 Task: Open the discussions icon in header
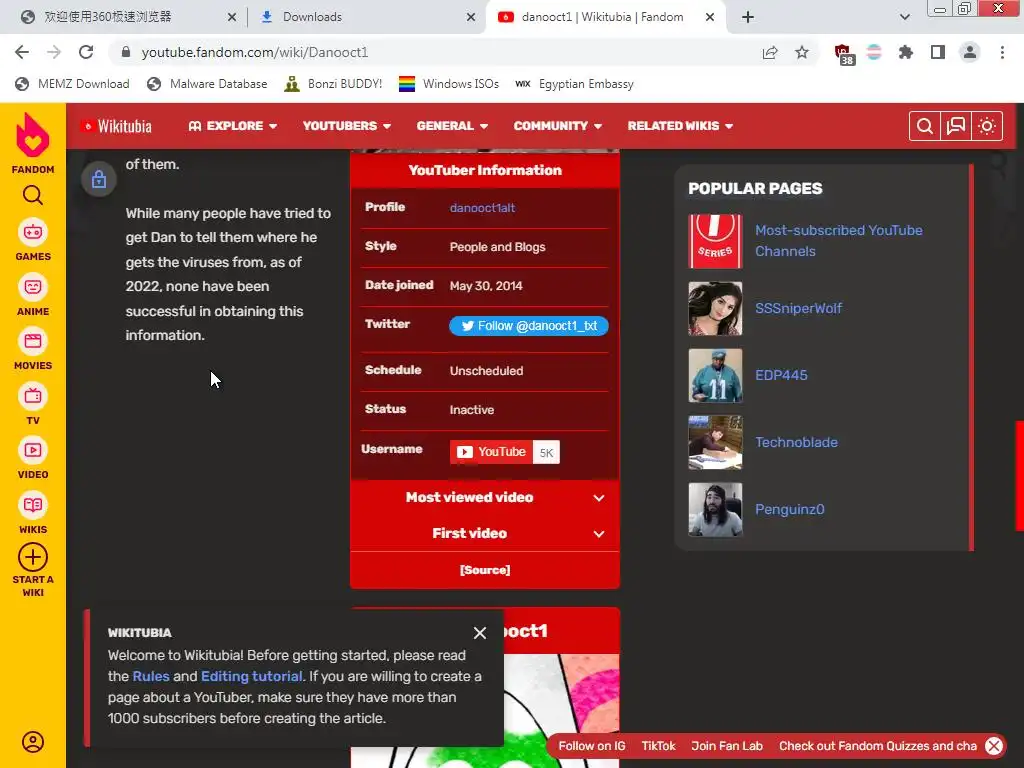(956, 126)
